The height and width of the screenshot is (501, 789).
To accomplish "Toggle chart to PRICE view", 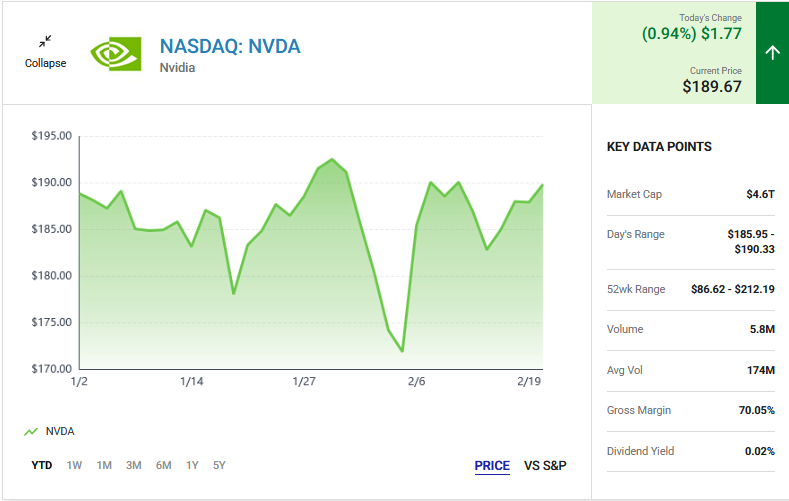I will [492, 466].
